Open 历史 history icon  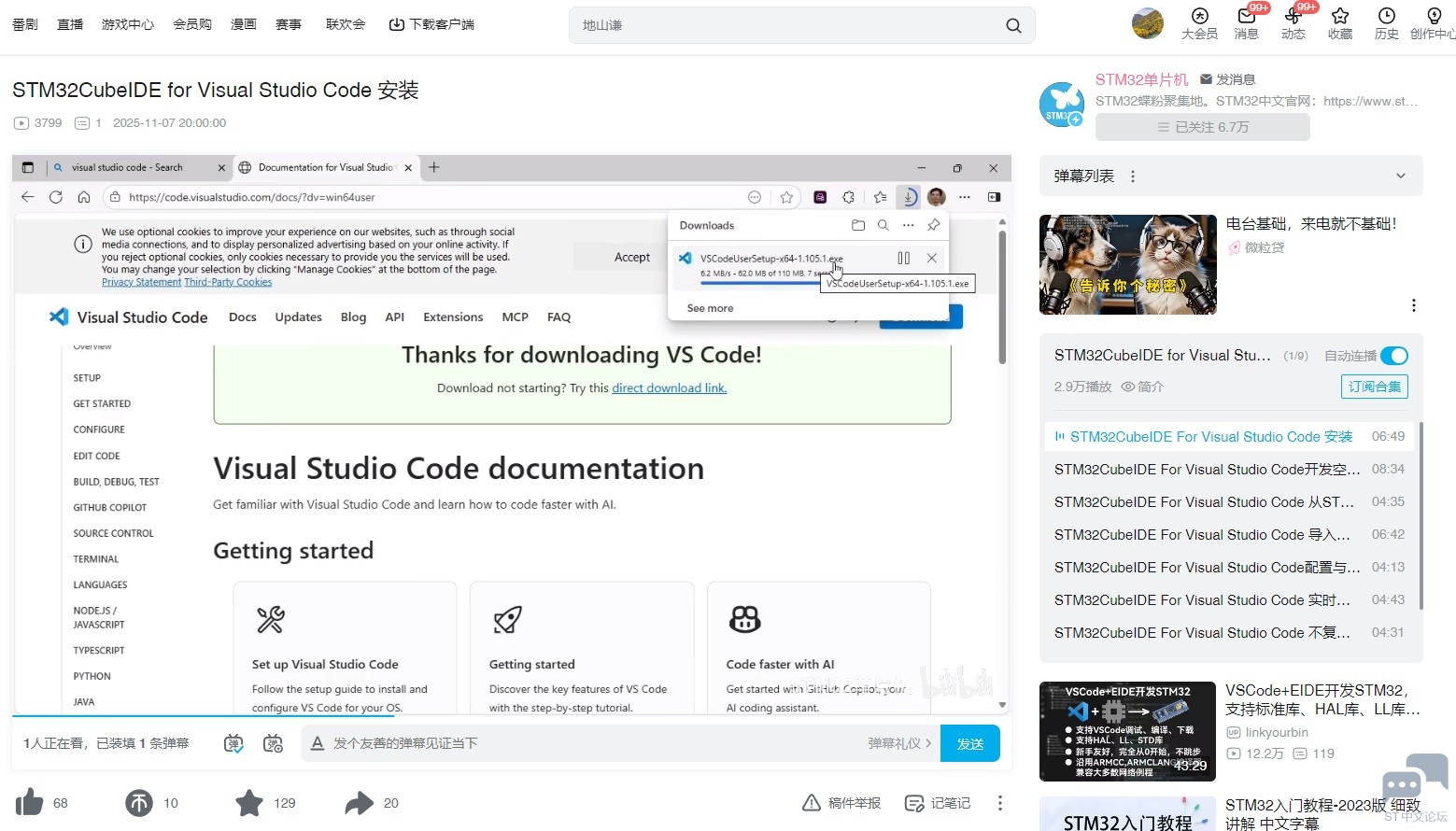pyautogui.click(x=1387, y=23)
